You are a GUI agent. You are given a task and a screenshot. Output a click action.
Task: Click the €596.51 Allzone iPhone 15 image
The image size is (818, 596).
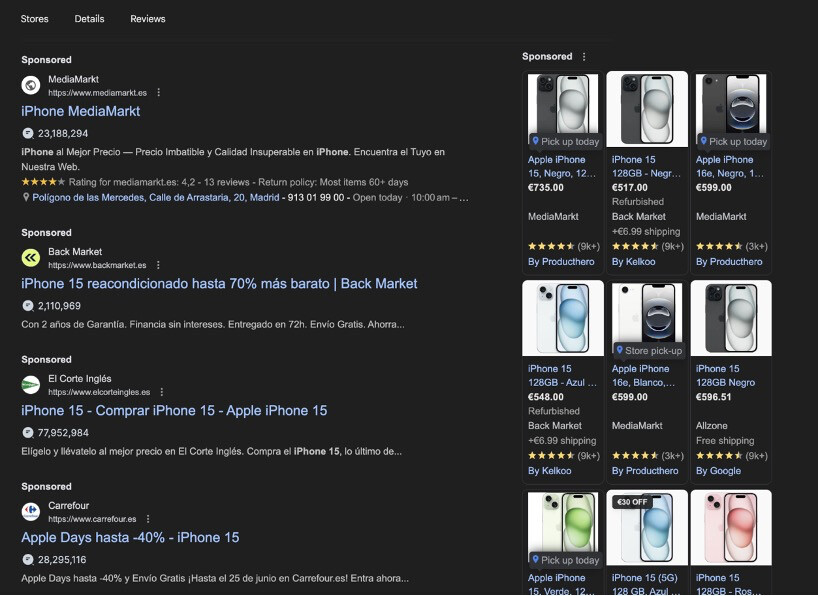point(731,318)
